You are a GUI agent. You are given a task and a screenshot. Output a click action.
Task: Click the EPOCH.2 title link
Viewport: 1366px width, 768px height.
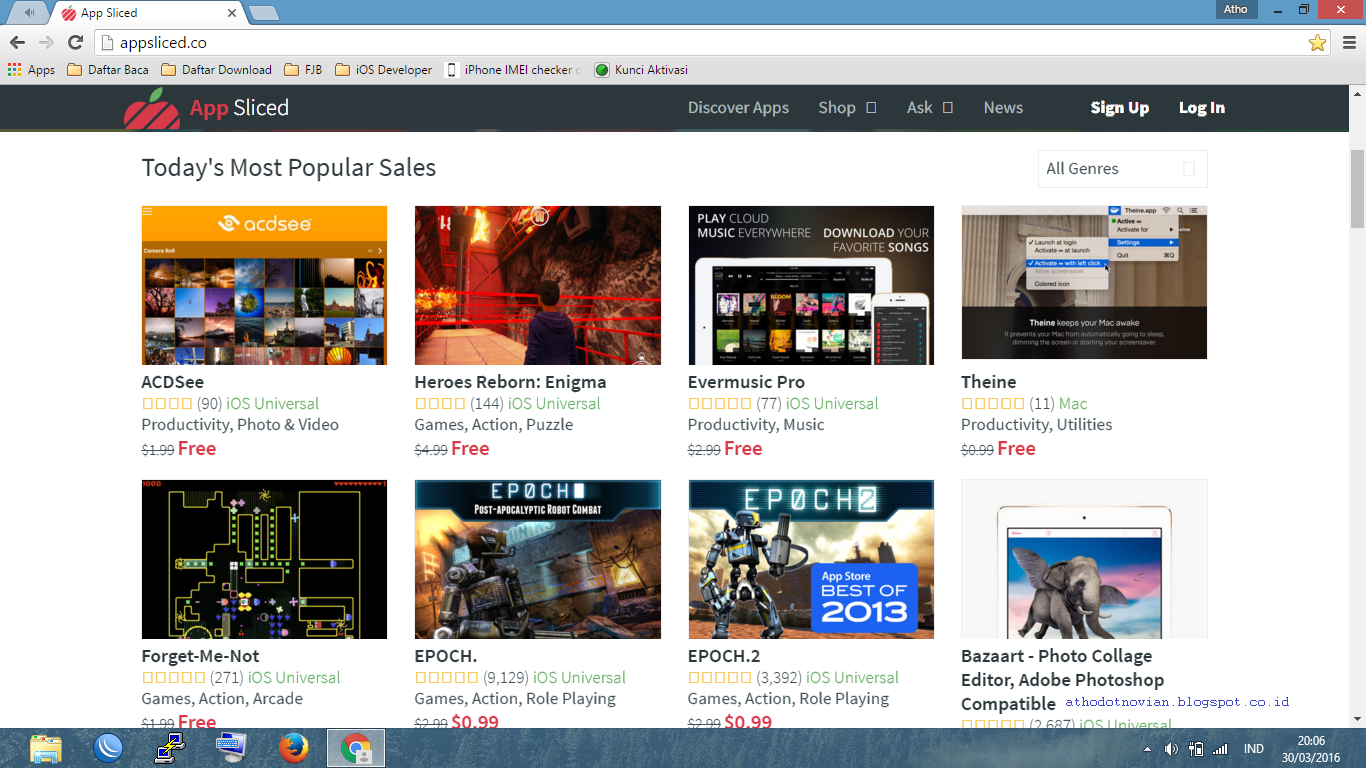(x=724, y=656)
